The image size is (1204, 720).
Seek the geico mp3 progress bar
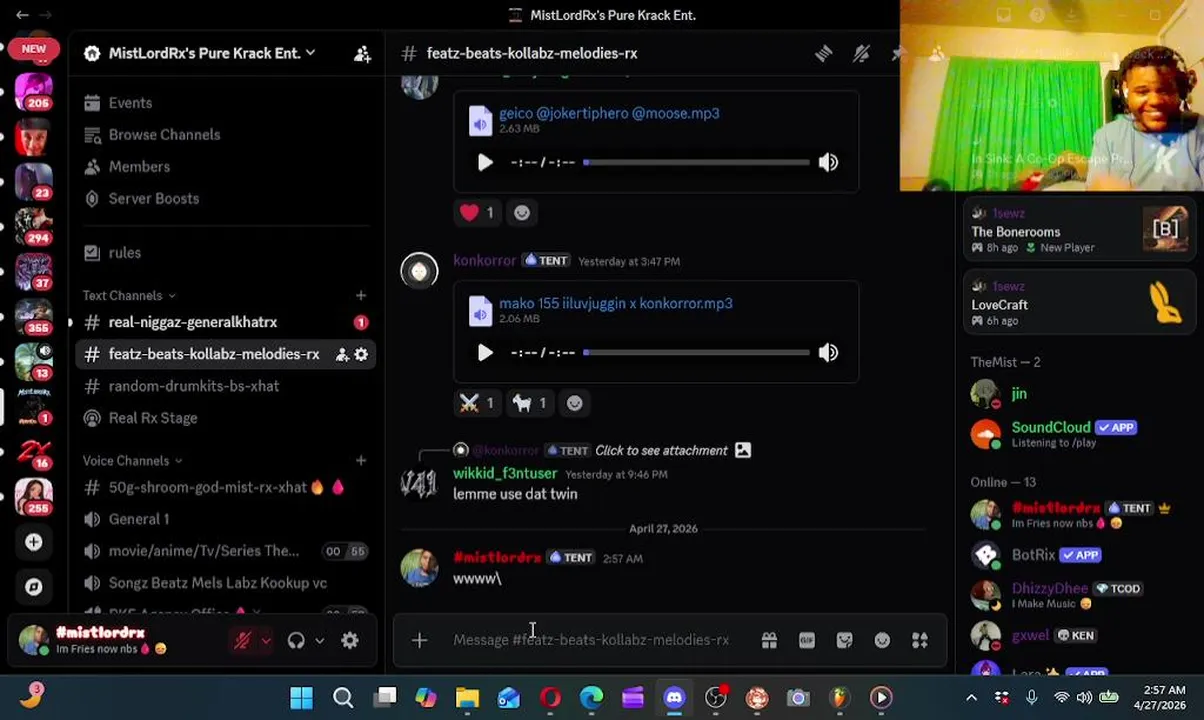click(x=697, y=162)
